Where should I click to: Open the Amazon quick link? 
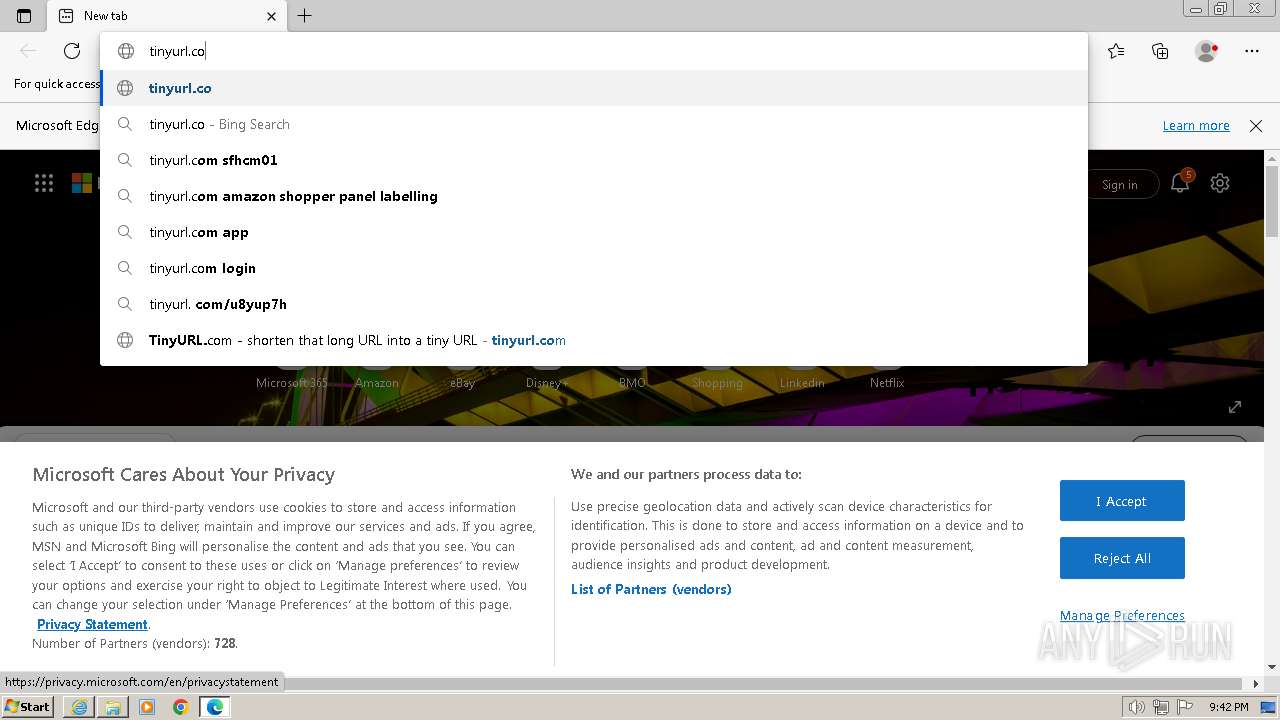(x=377, y=383)
